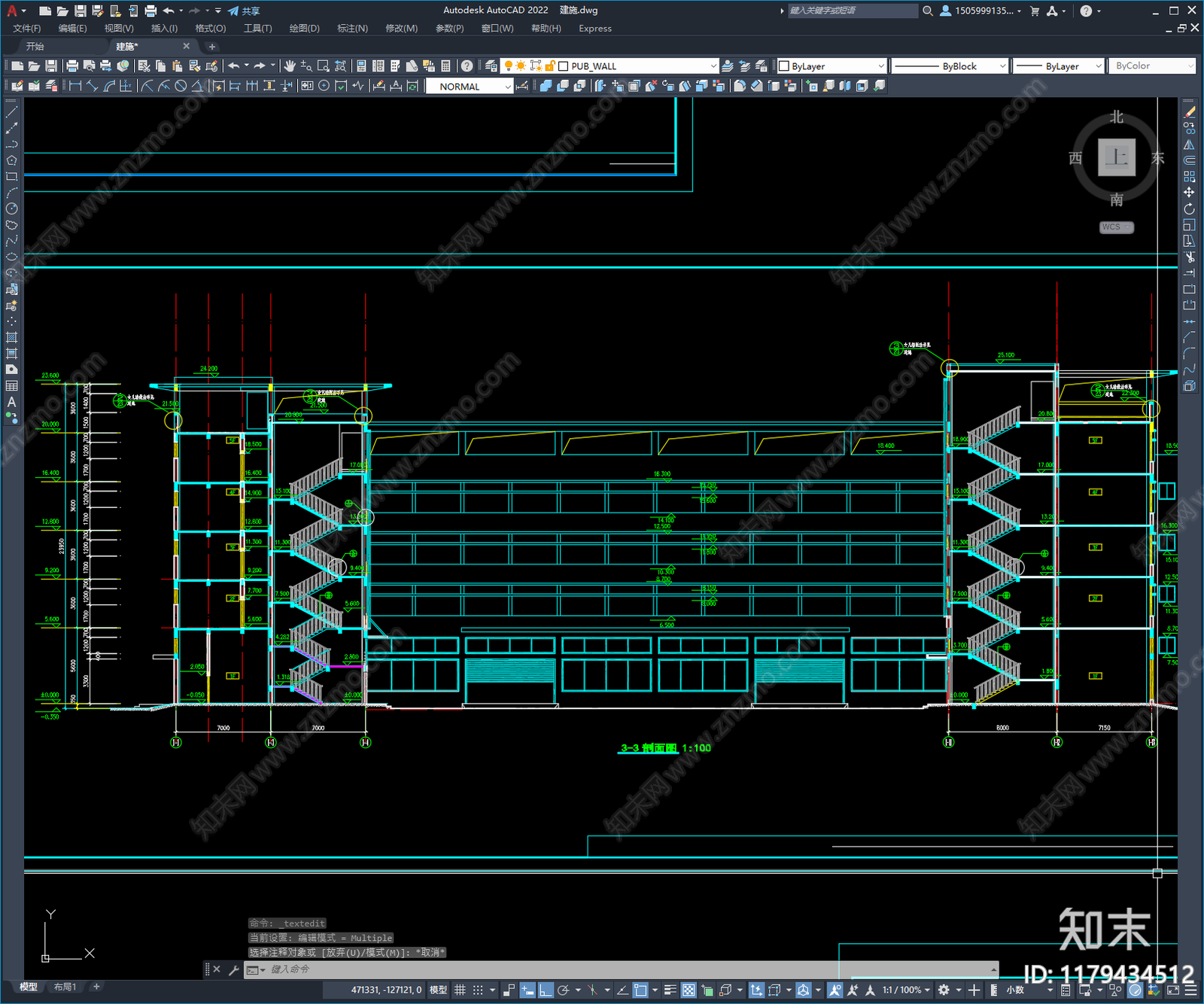Open the ByLayer color dropdown

pos(880,66)
